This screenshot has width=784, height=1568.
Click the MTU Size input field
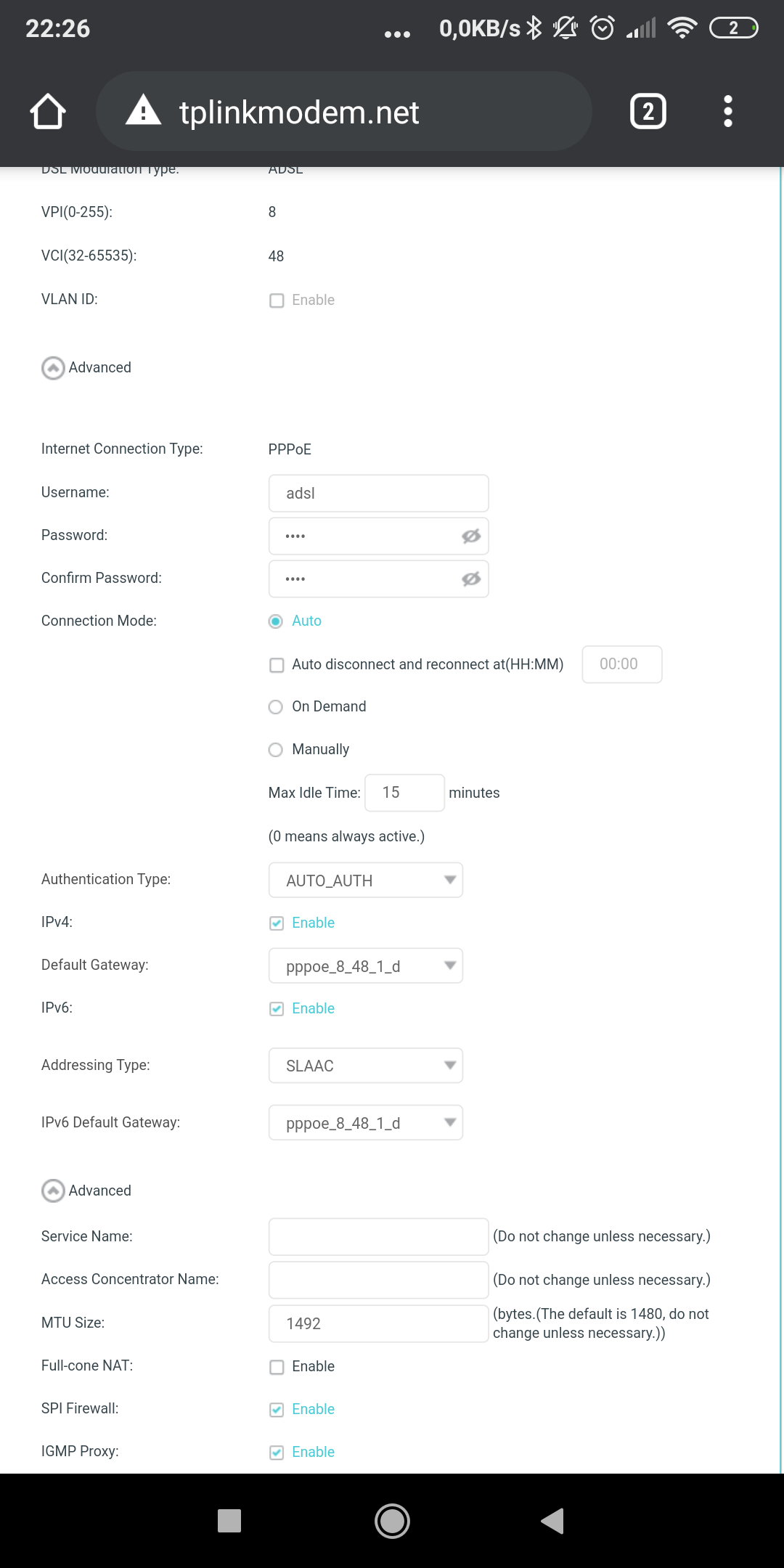[x=378, y=1324]
